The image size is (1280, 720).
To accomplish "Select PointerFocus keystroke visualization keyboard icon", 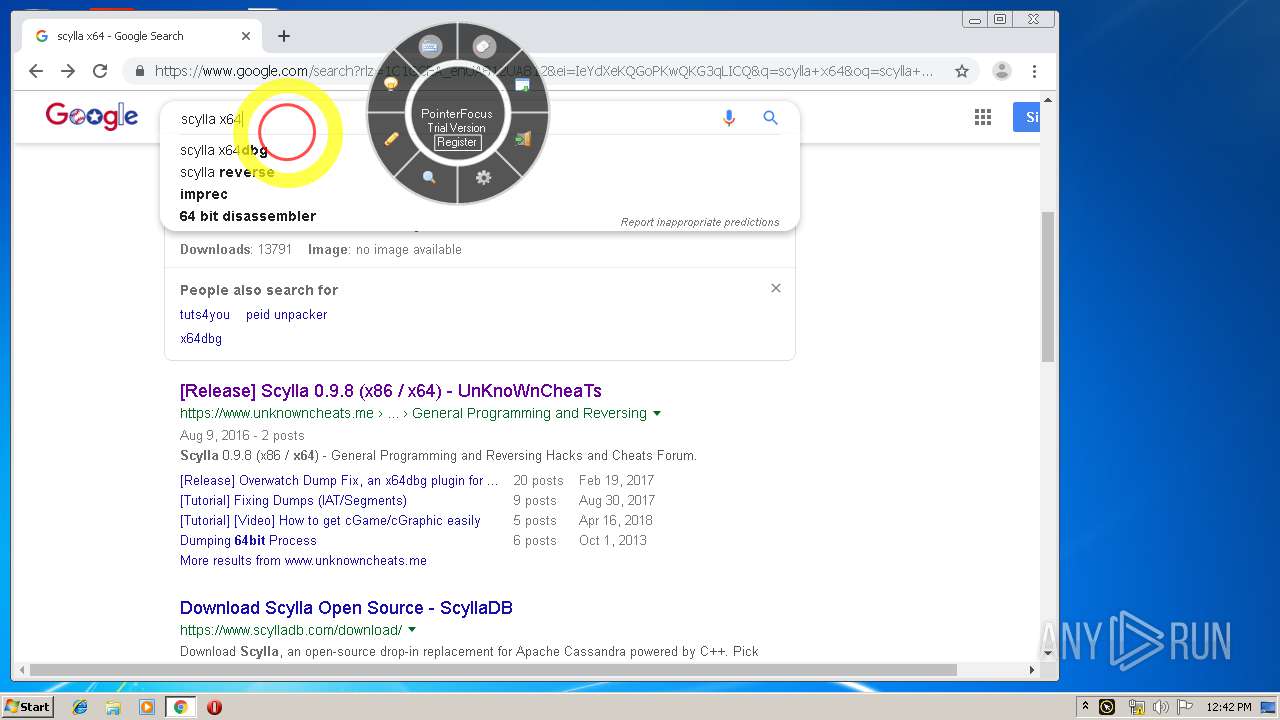I will [x=430, y=47].
